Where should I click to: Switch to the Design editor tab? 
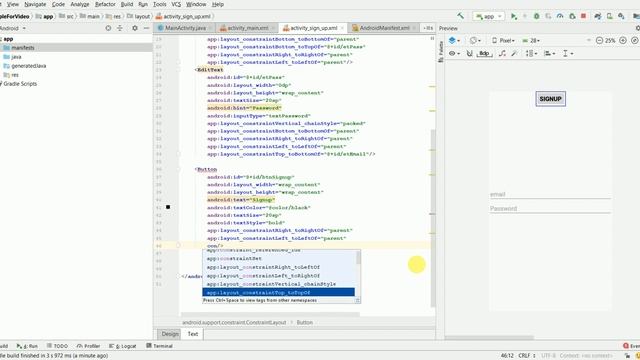[170, 334]
